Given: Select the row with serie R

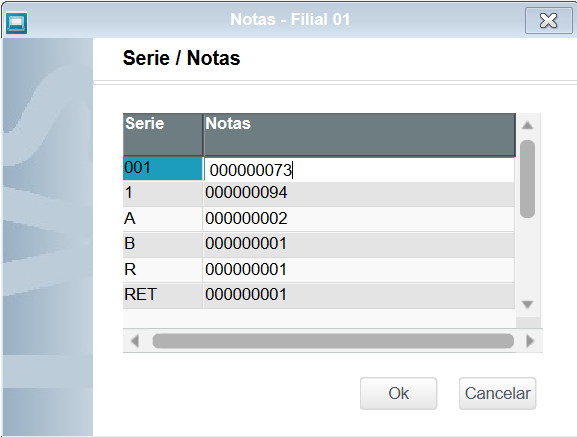Looking at the screenshot, I should (319, 270).
